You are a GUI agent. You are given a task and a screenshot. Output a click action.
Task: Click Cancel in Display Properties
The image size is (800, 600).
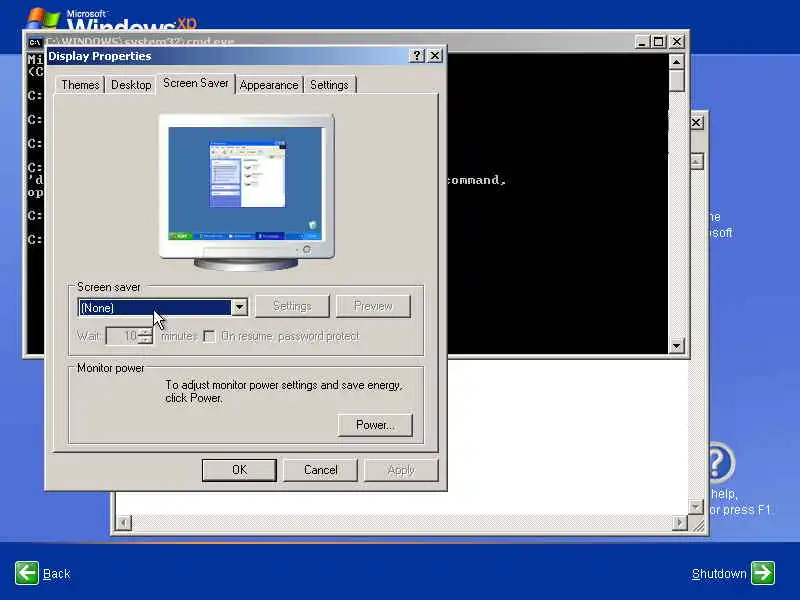(x=320, y=470)
